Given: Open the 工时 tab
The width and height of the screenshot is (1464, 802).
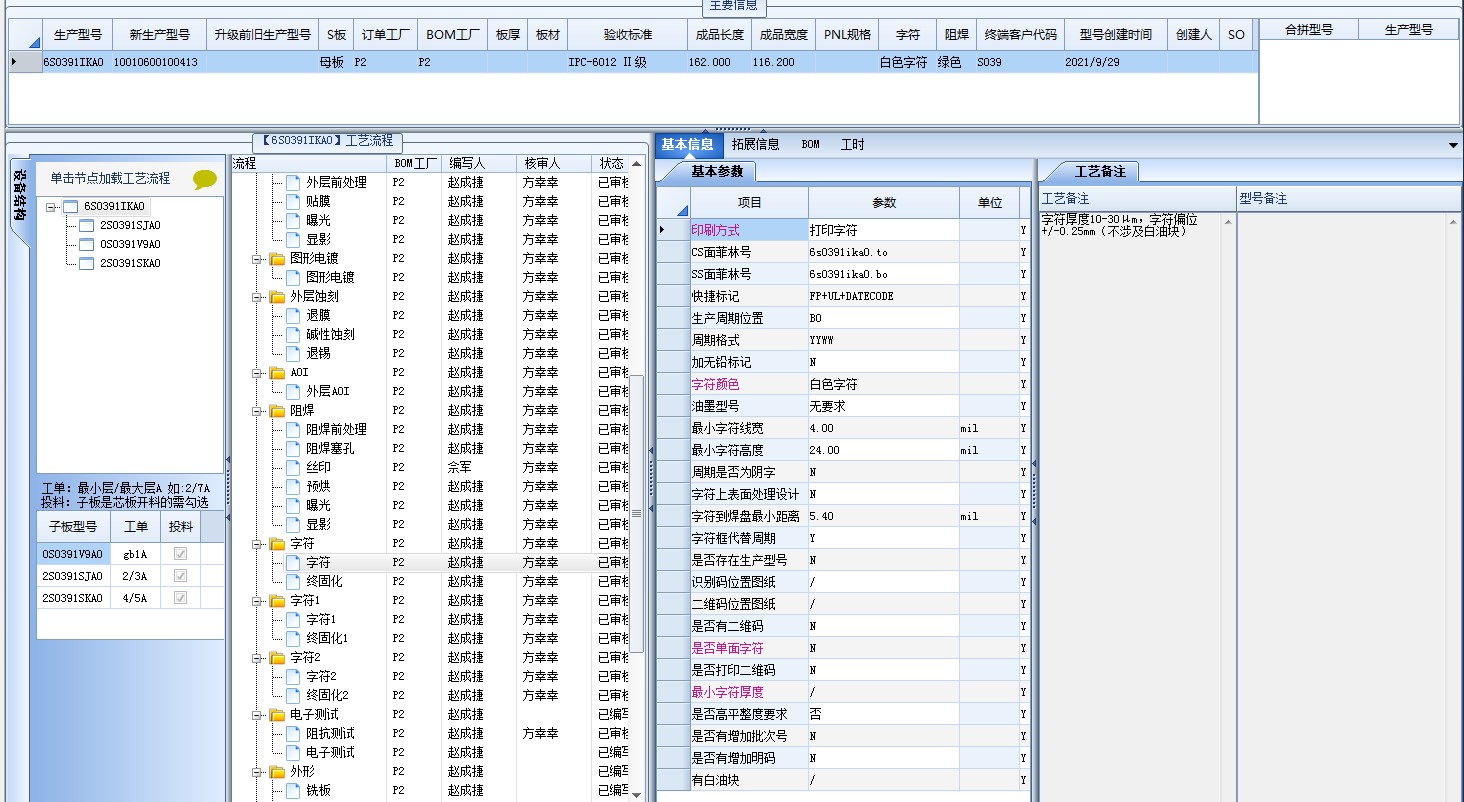Looking at the screenshot, I should [x=853, y=145].
